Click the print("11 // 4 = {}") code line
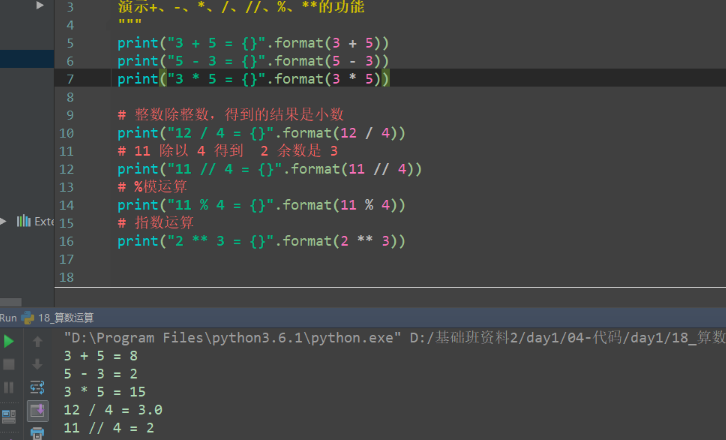This screenshot has height=440, width=726. 269,169
